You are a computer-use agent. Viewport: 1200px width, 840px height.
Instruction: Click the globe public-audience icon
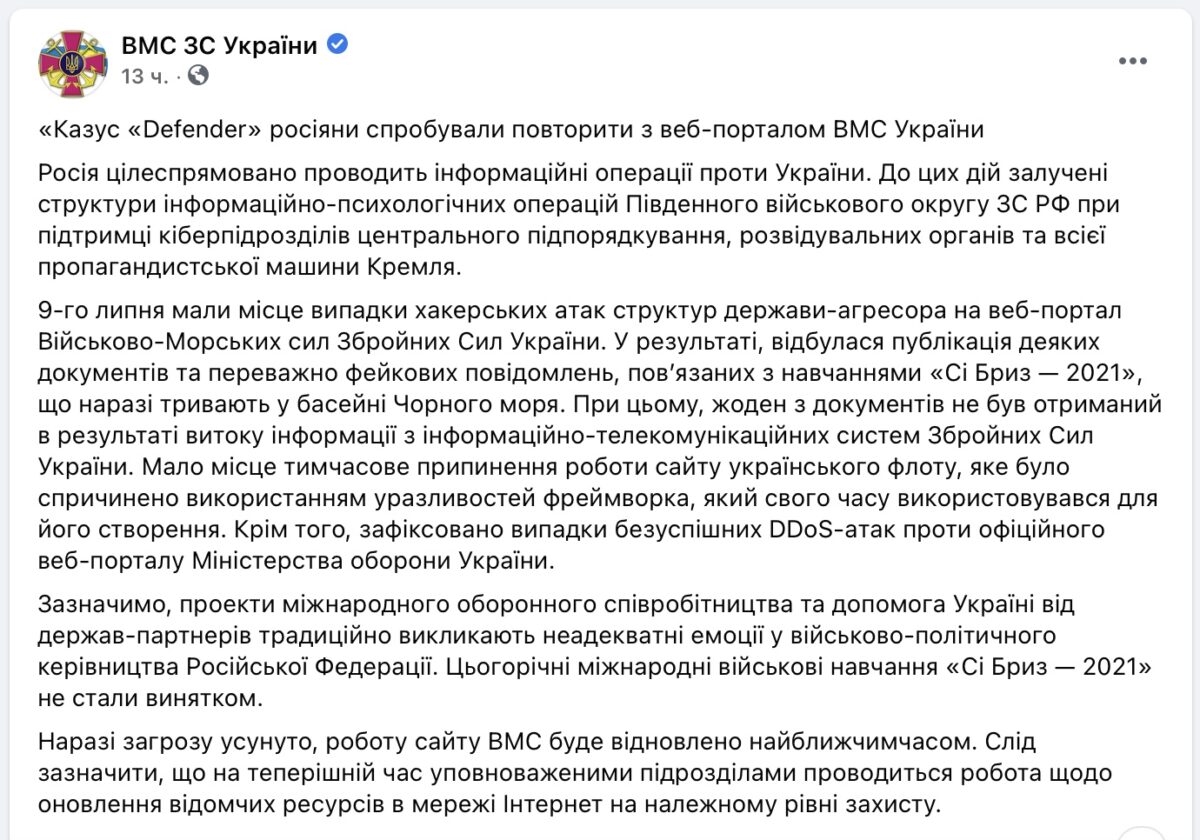pos(198,75)
